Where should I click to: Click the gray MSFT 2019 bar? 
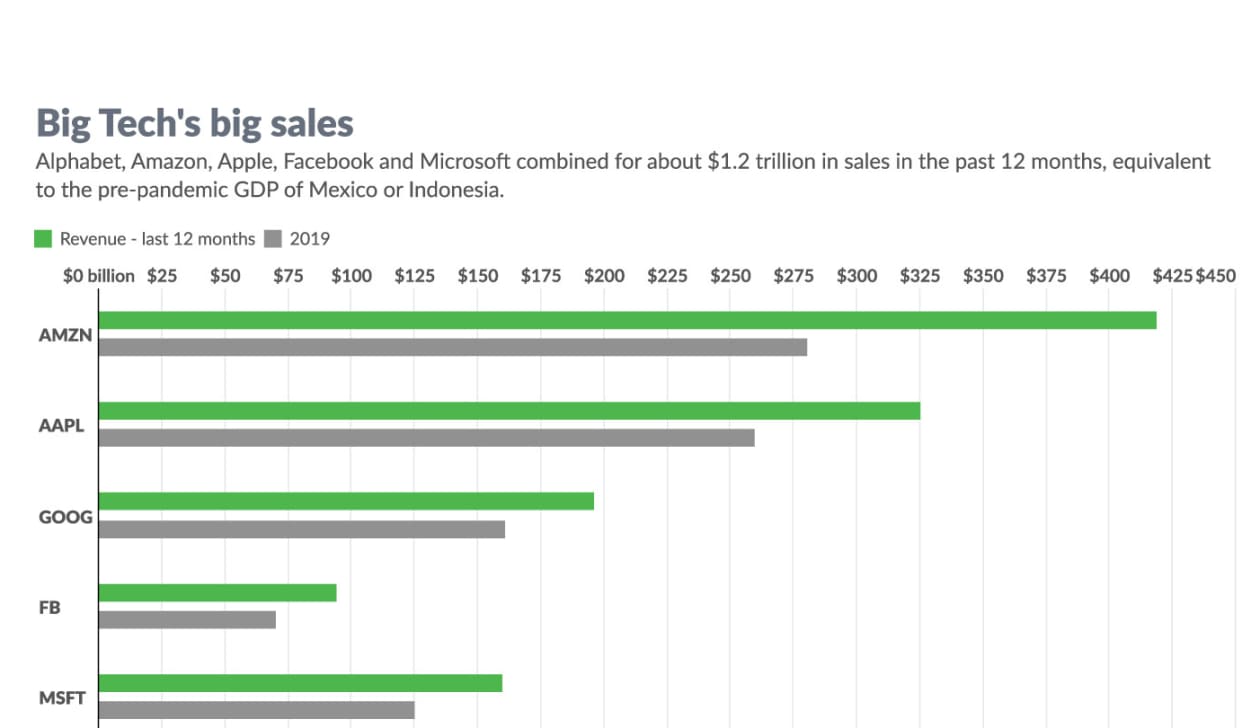256,710
